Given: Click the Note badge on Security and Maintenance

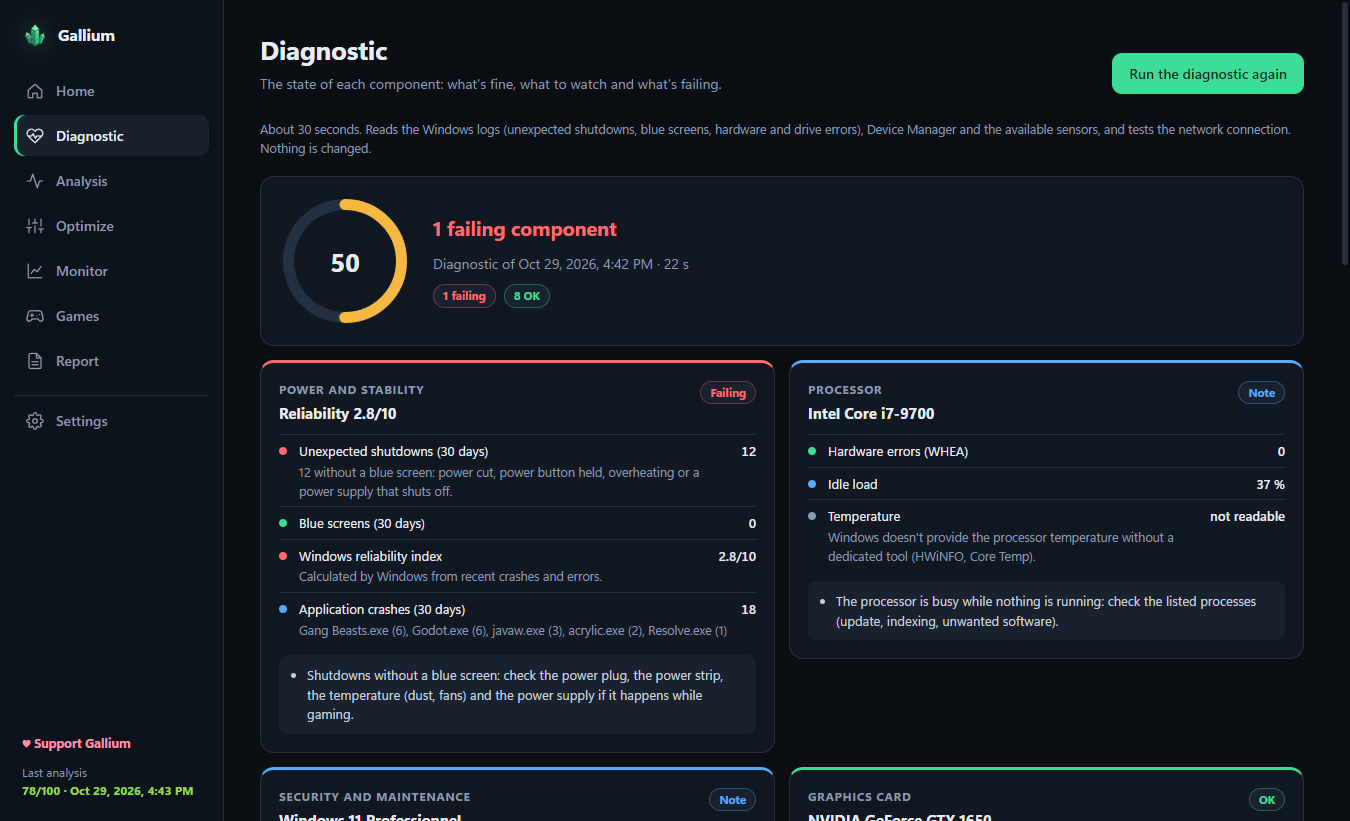Looking at the screenshot, I should [x=732, y=800].
